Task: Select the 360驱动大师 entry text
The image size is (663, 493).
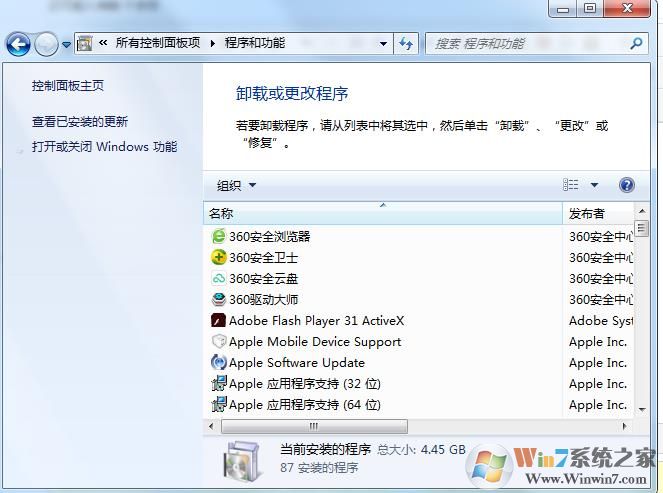Action: [263, 300]
